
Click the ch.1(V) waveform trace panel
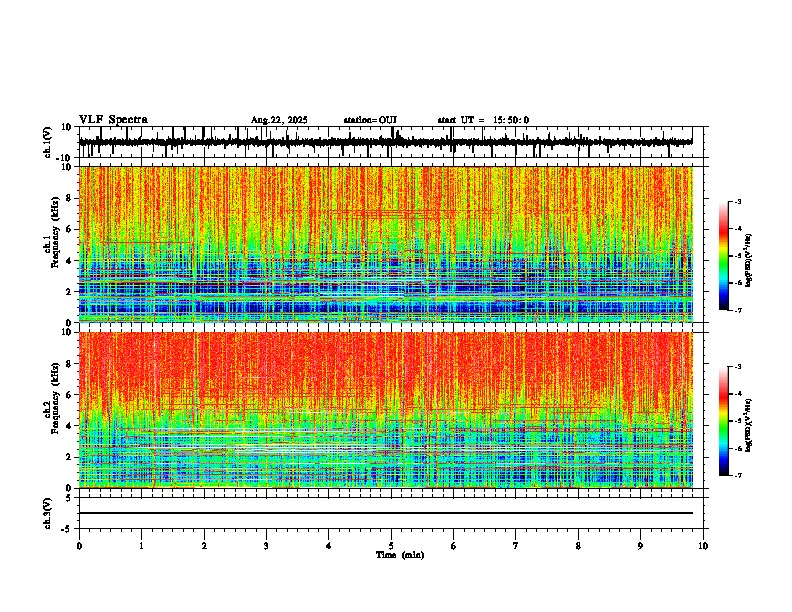tap(390, 142)
